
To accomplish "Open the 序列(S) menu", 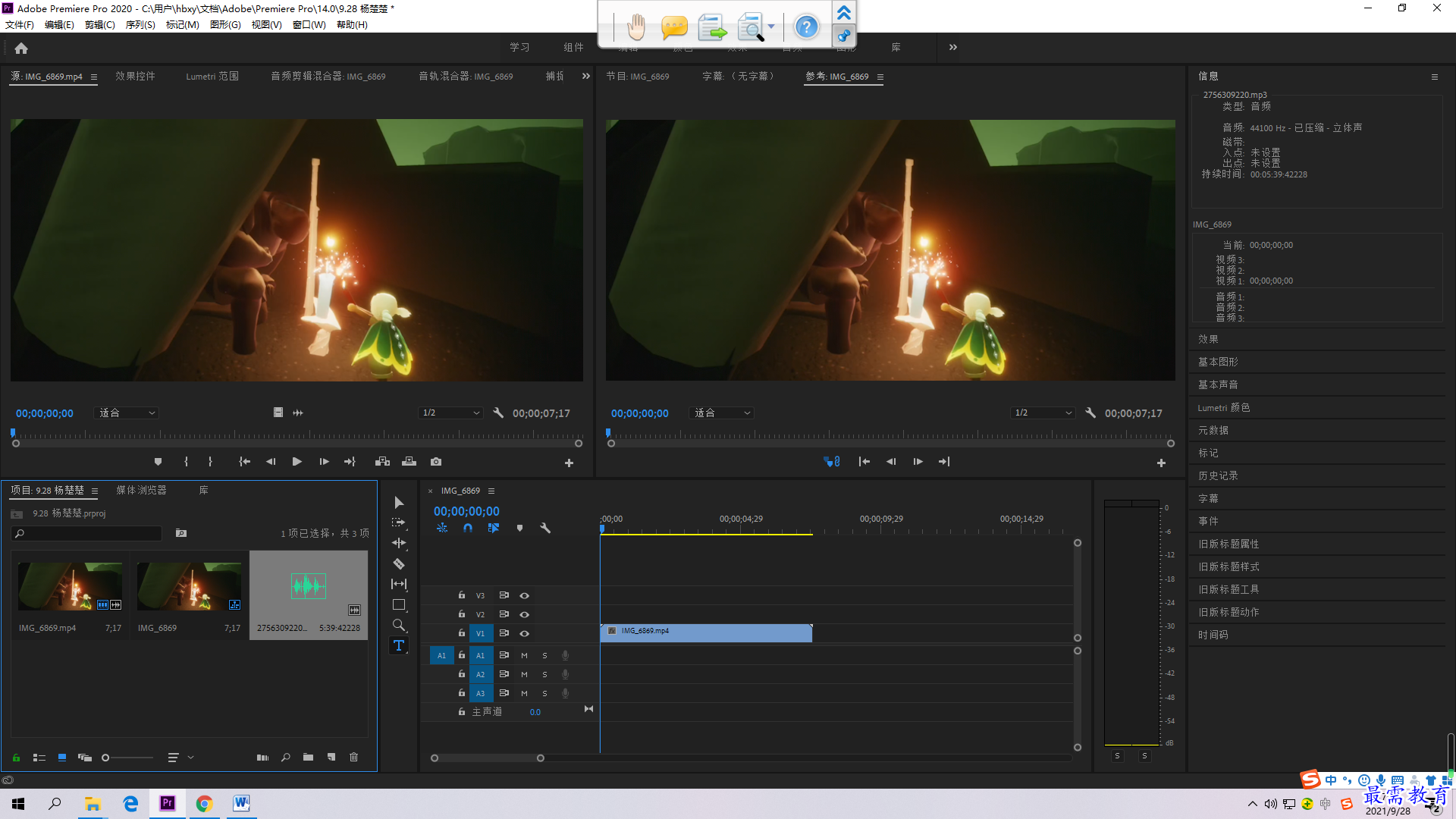I will (x=140, y=25).
